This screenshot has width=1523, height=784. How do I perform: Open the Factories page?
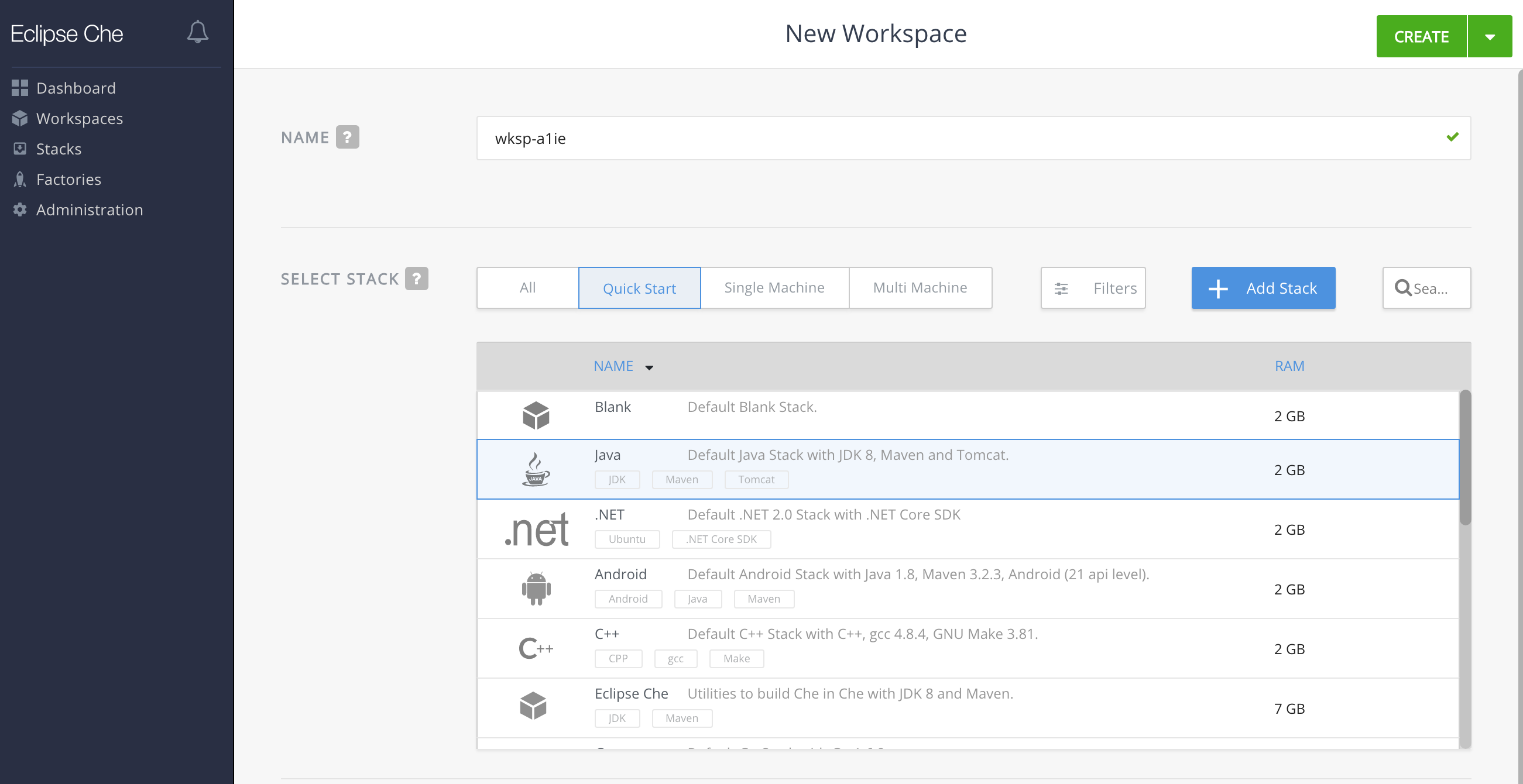click(68, 180)
